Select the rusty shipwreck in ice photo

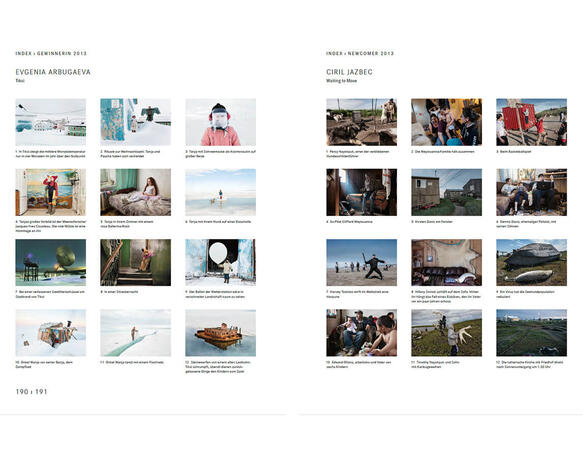pos(220,333)
